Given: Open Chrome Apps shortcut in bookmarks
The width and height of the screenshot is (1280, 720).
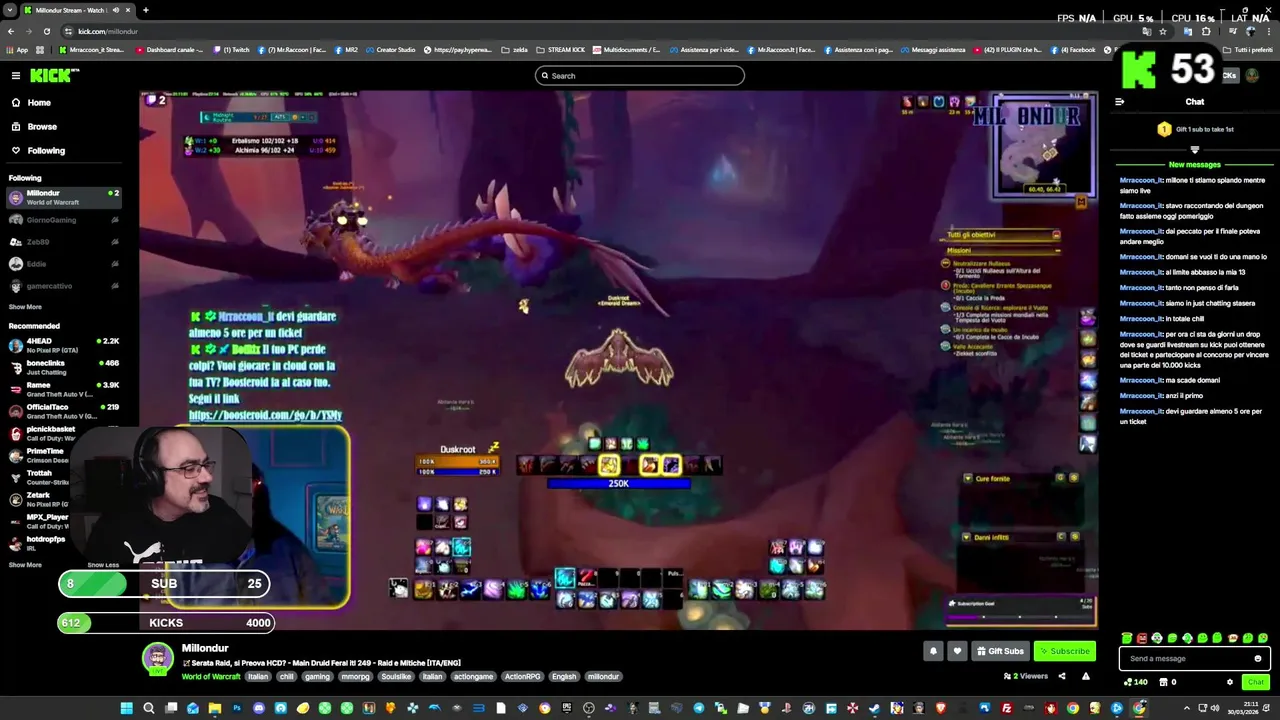Looking at the screenshot, I should 18,50.
